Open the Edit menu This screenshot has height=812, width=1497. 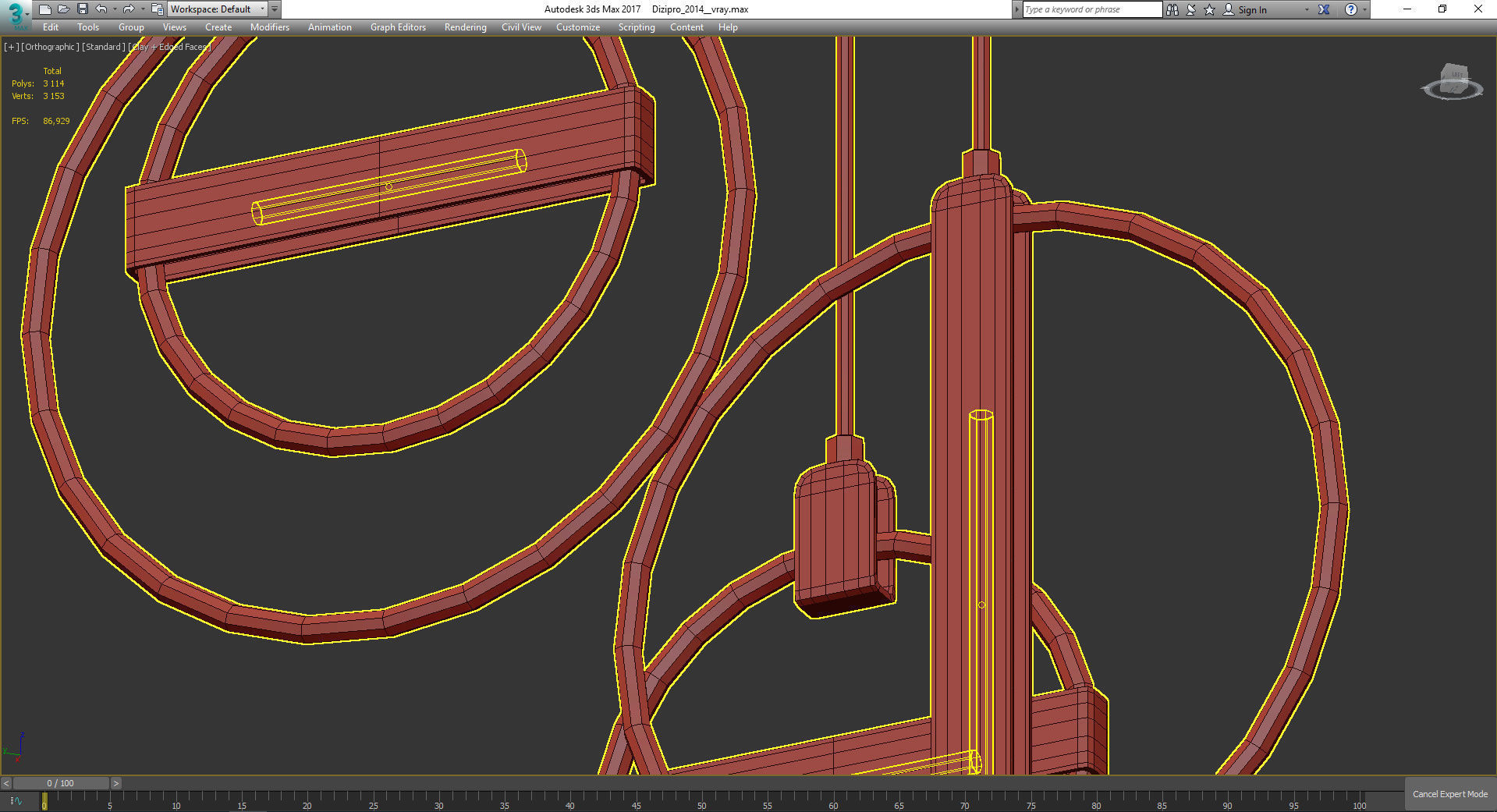point(51,27)
